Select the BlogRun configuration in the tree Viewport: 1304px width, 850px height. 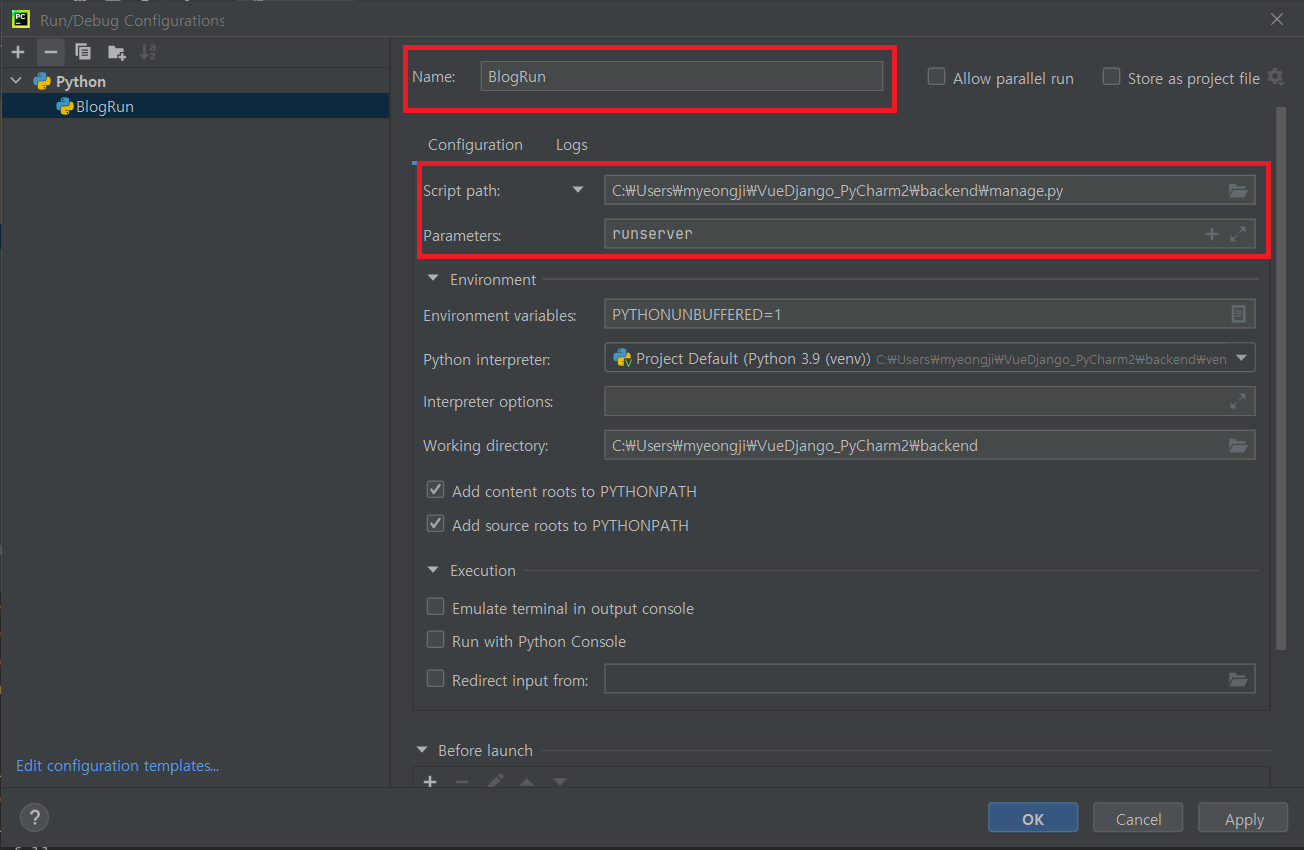click(195, 106)
